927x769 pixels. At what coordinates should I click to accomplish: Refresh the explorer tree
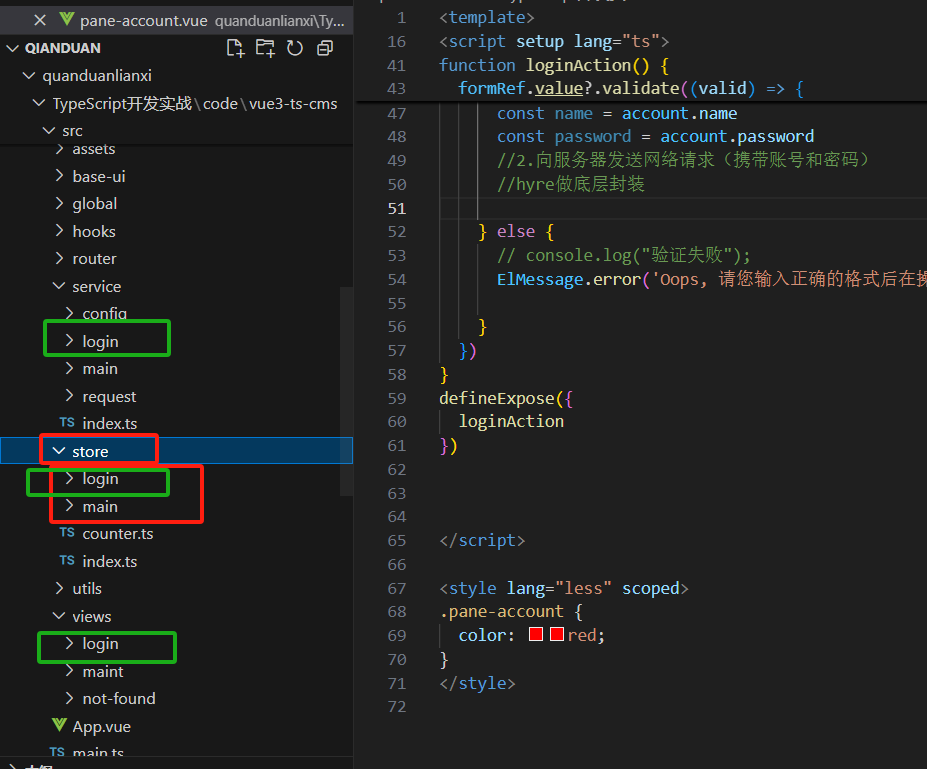pyautogui.click(x=294, y=48)
